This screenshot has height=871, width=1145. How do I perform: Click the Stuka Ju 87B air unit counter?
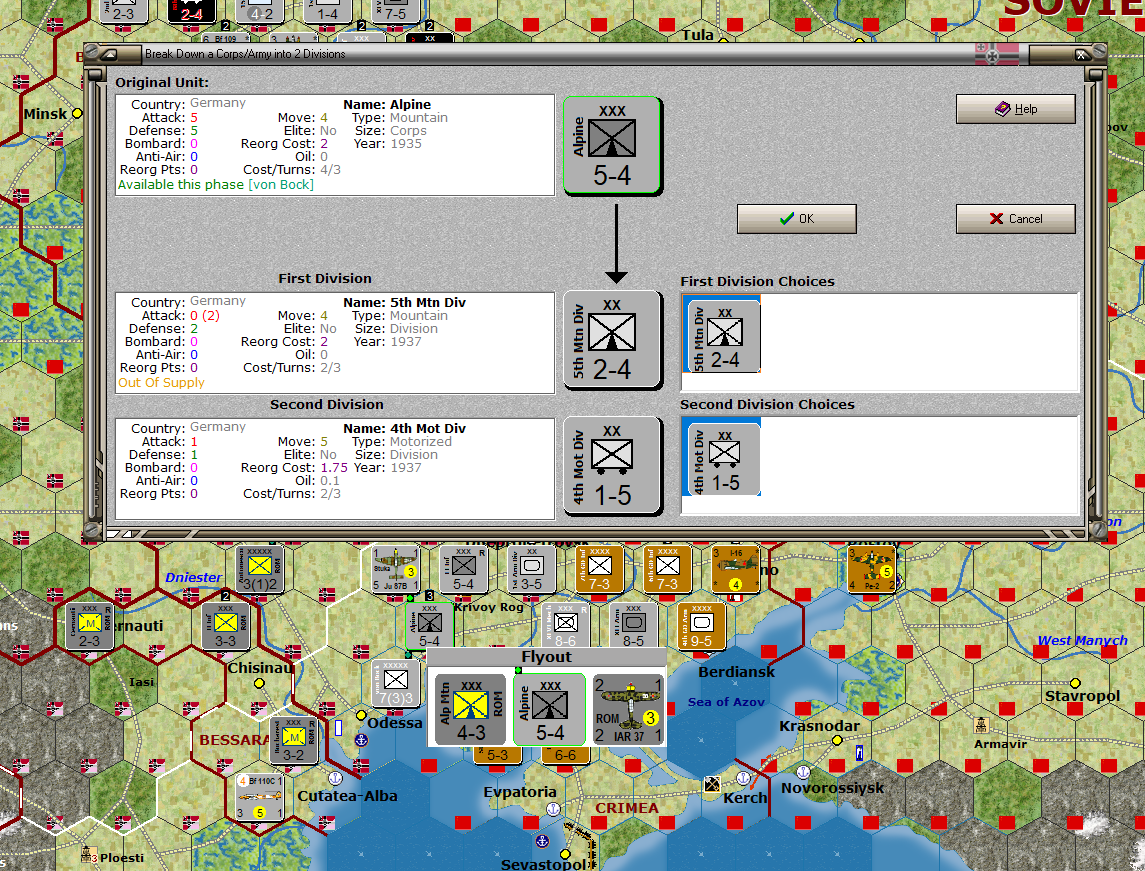pos(395,569)
